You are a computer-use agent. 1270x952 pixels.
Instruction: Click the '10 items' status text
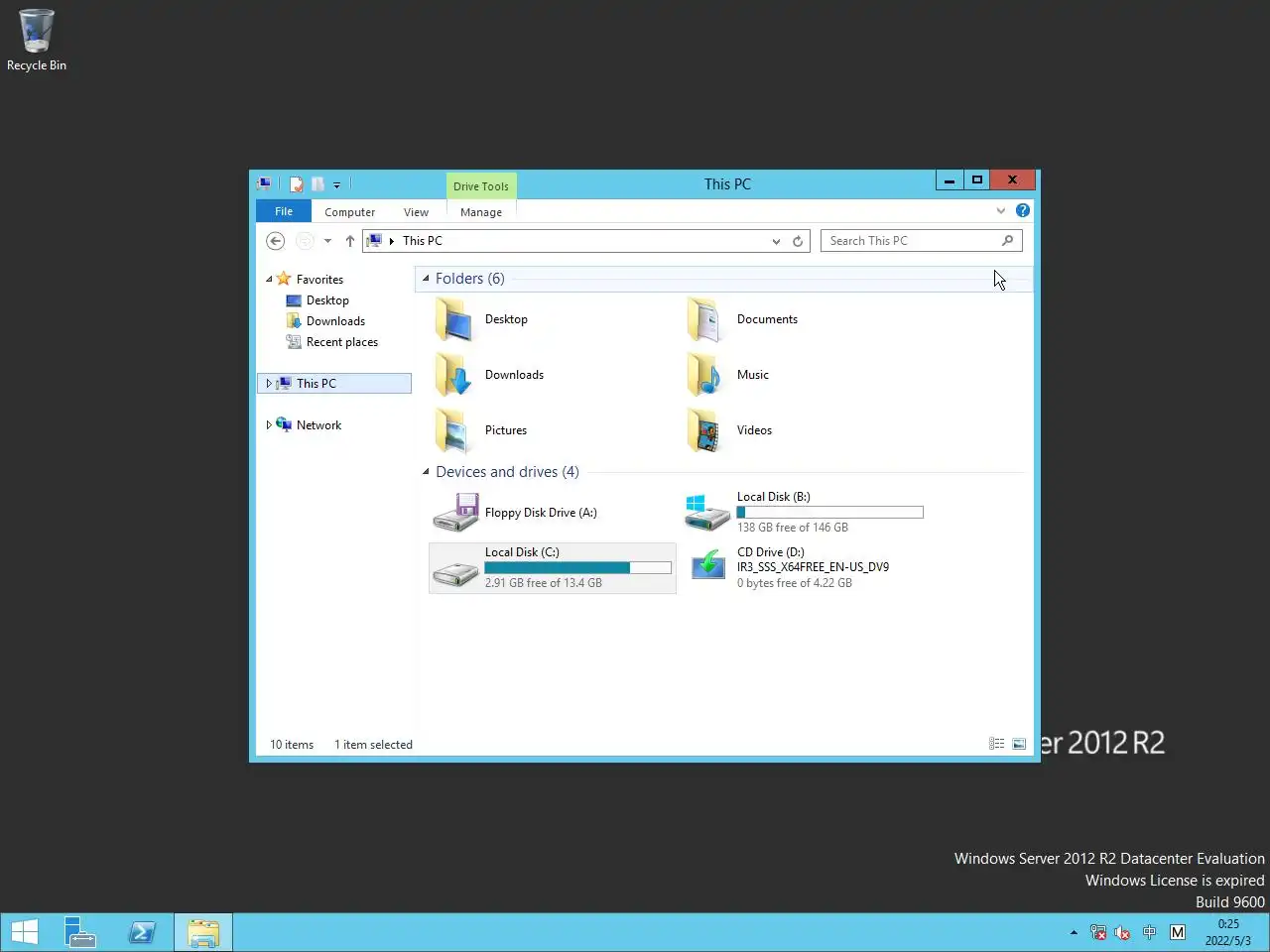292,745
